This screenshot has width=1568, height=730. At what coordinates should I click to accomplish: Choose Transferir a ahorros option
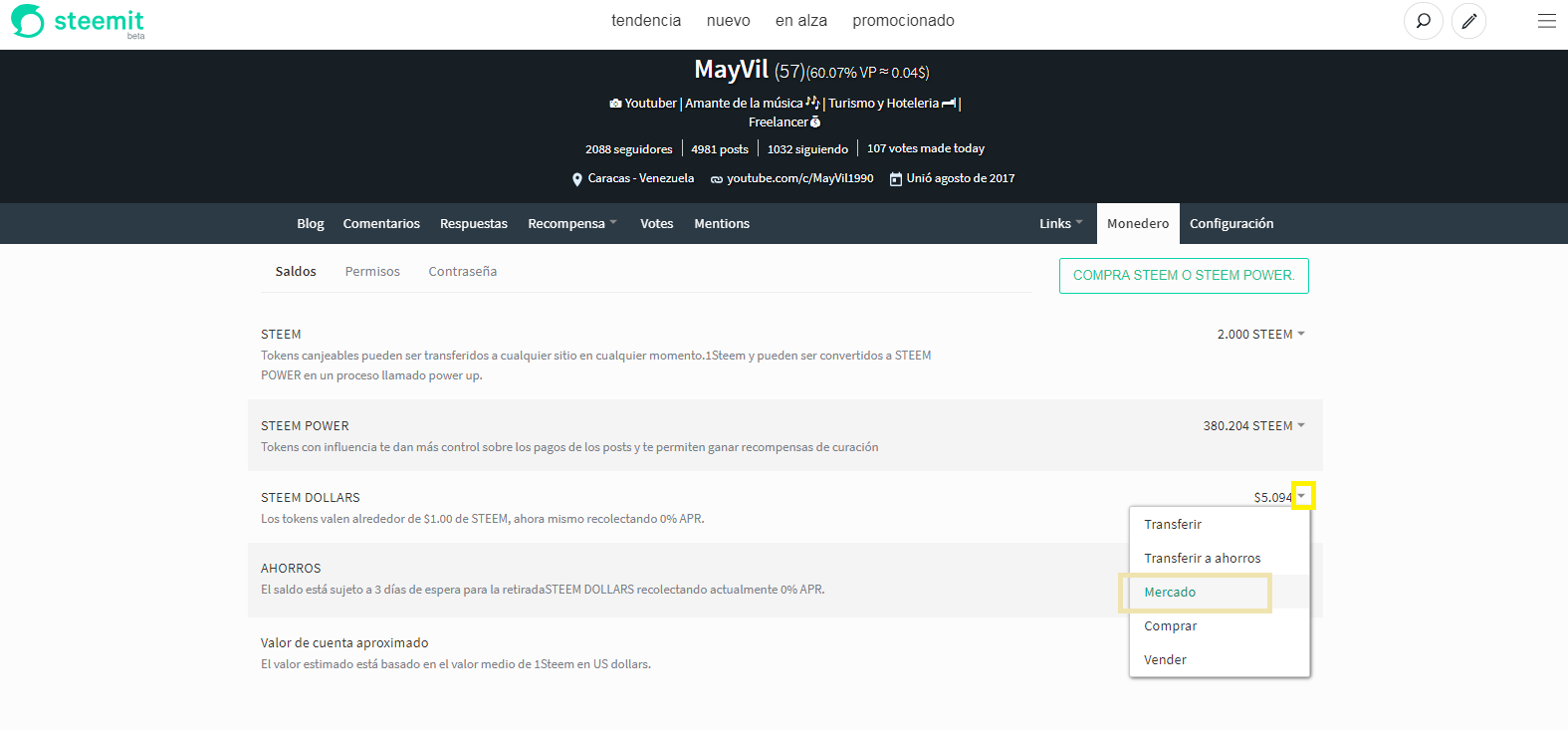click(1203, 559)
